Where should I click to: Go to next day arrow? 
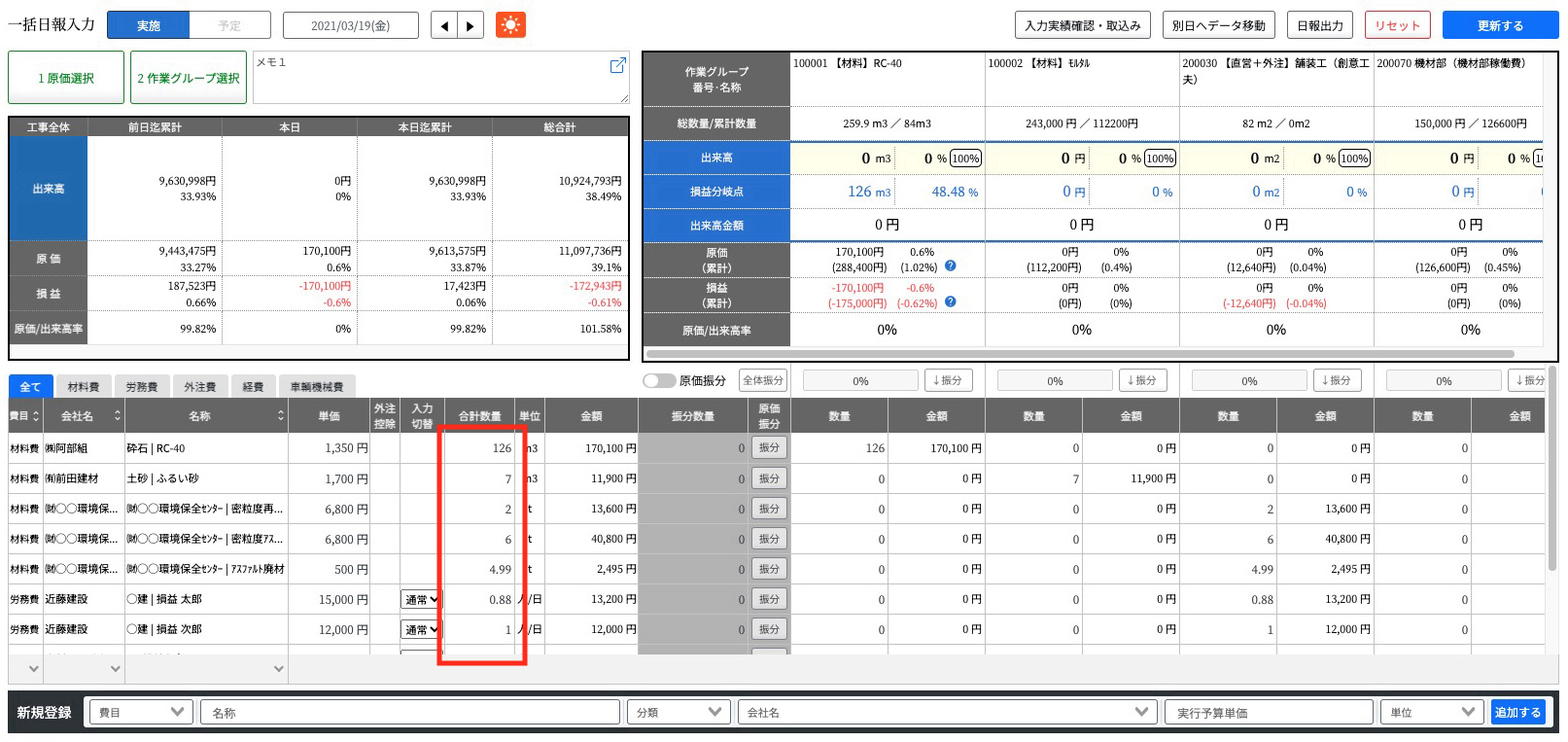click(x=470, y=26)
